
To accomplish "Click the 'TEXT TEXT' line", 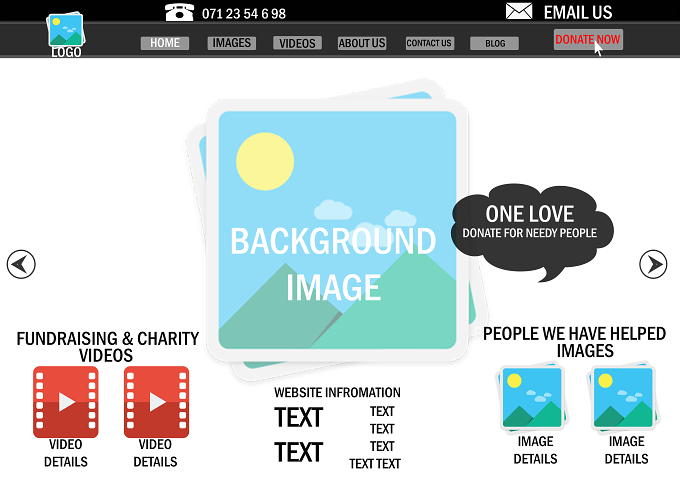I will 375,464.
